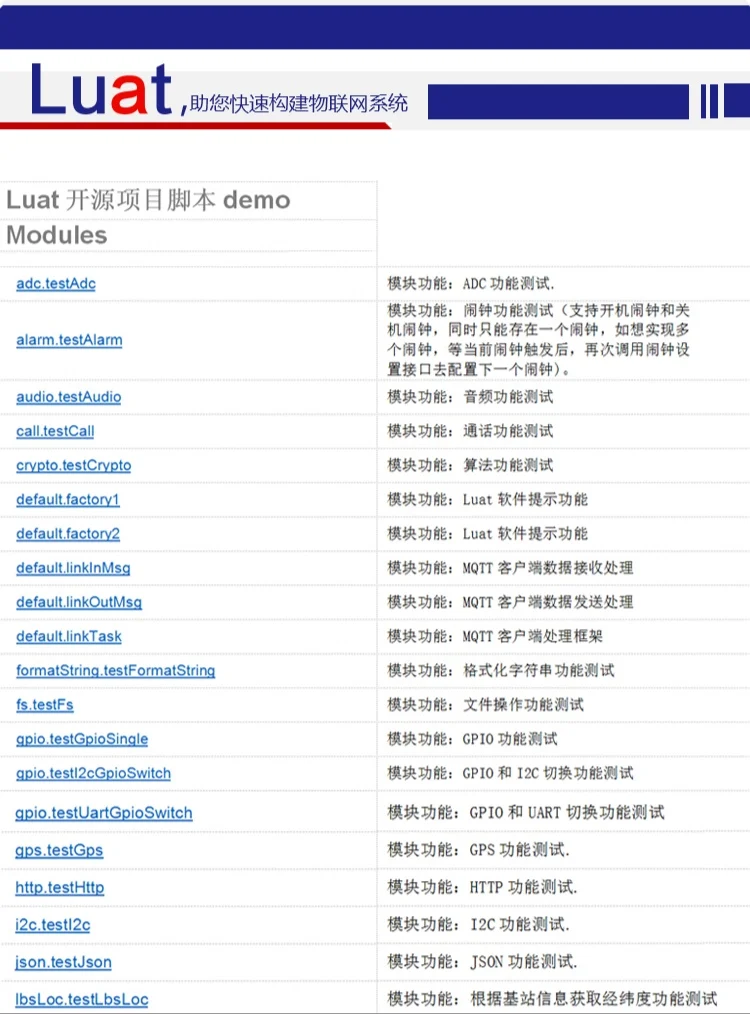
Task: Select description '模块功能: 音频功能测试'
Action: point(470,396)
